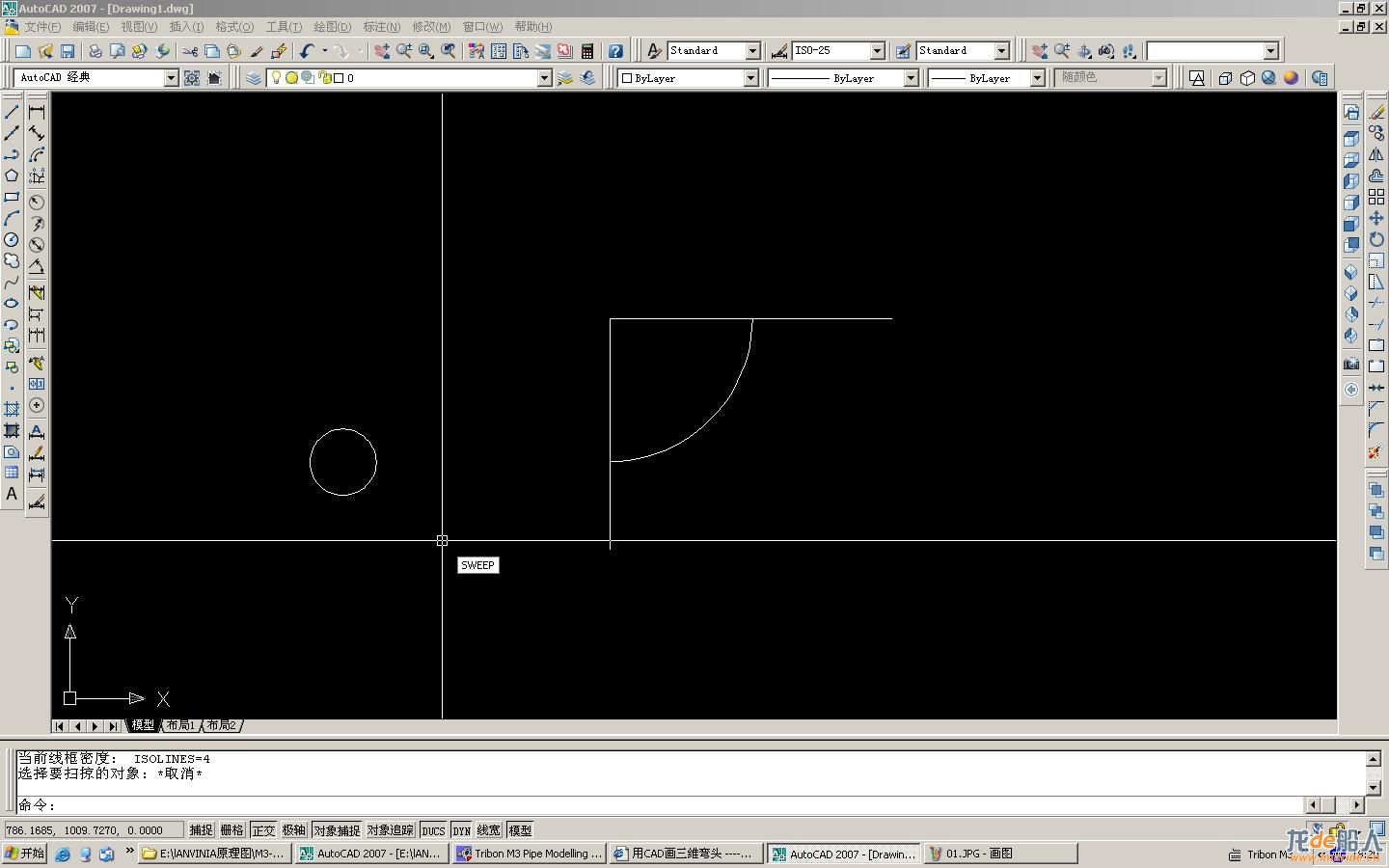1389x868 pixels.
Task: Select the Radius dimension tool
Action: (37, 202)
